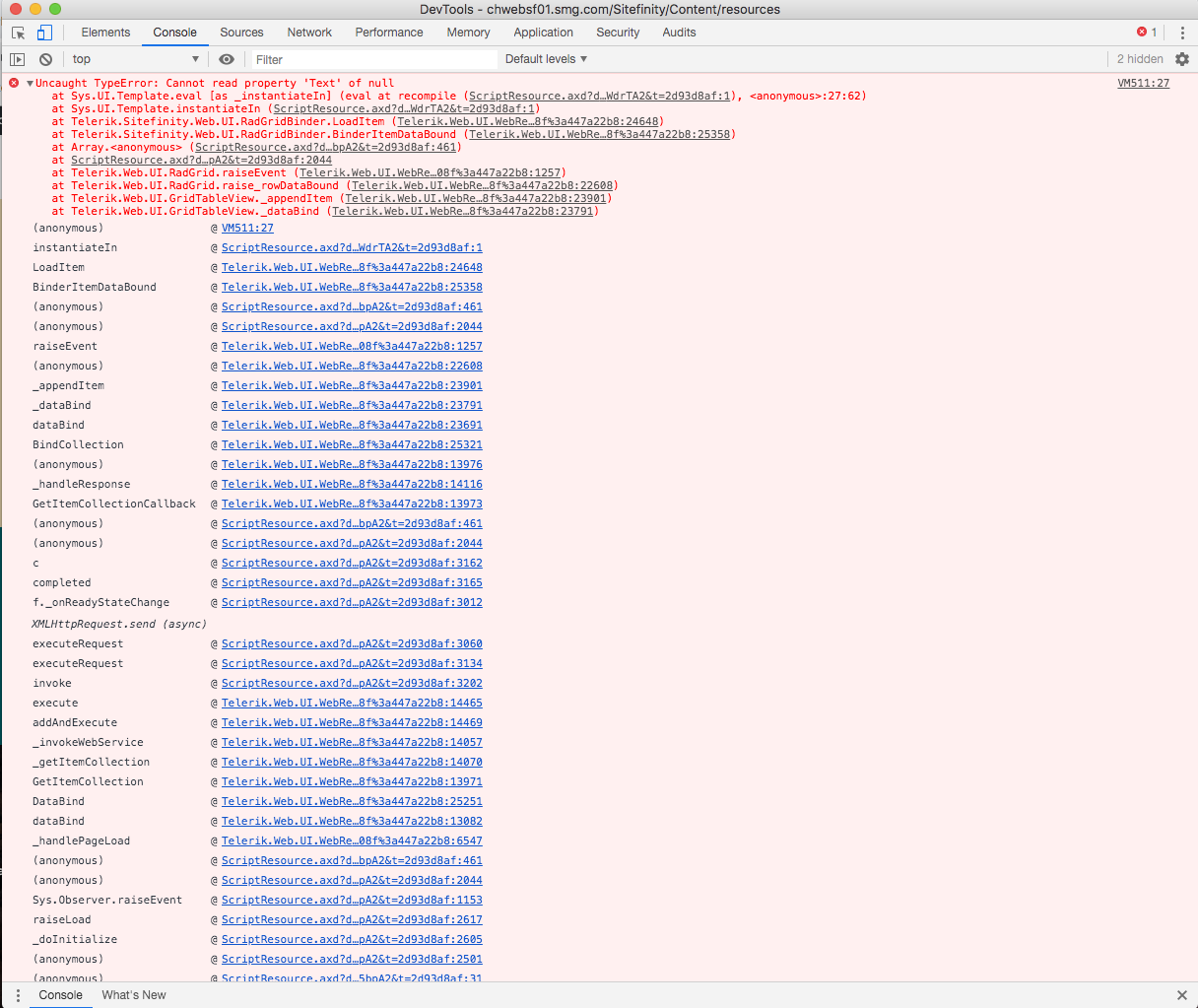Open VM511:27 link in the (anonymous) row
1198x1008 pixels.
247,229
